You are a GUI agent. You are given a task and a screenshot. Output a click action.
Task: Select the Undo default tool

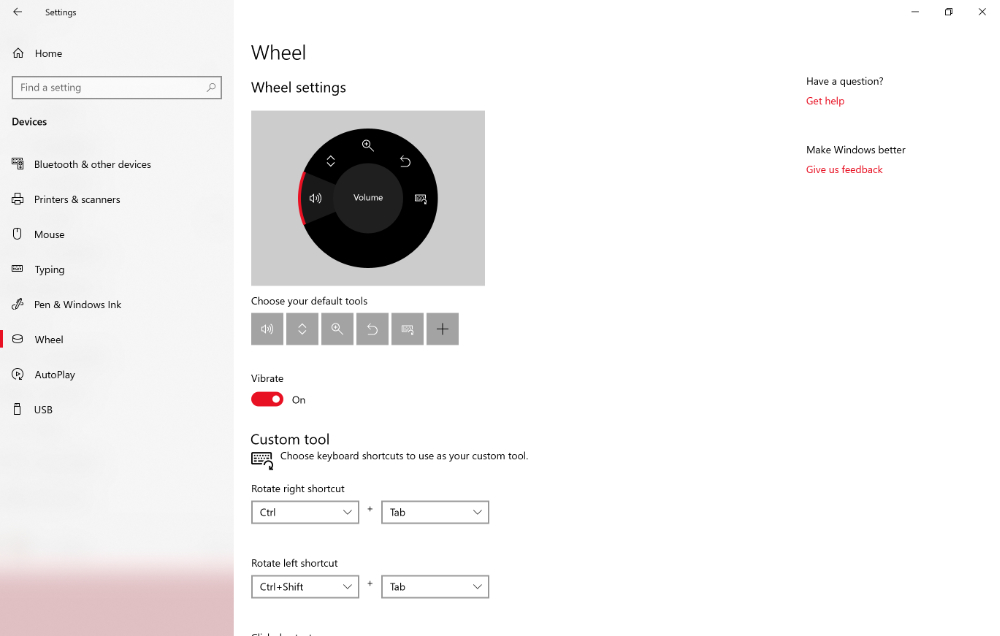[372, 328]
